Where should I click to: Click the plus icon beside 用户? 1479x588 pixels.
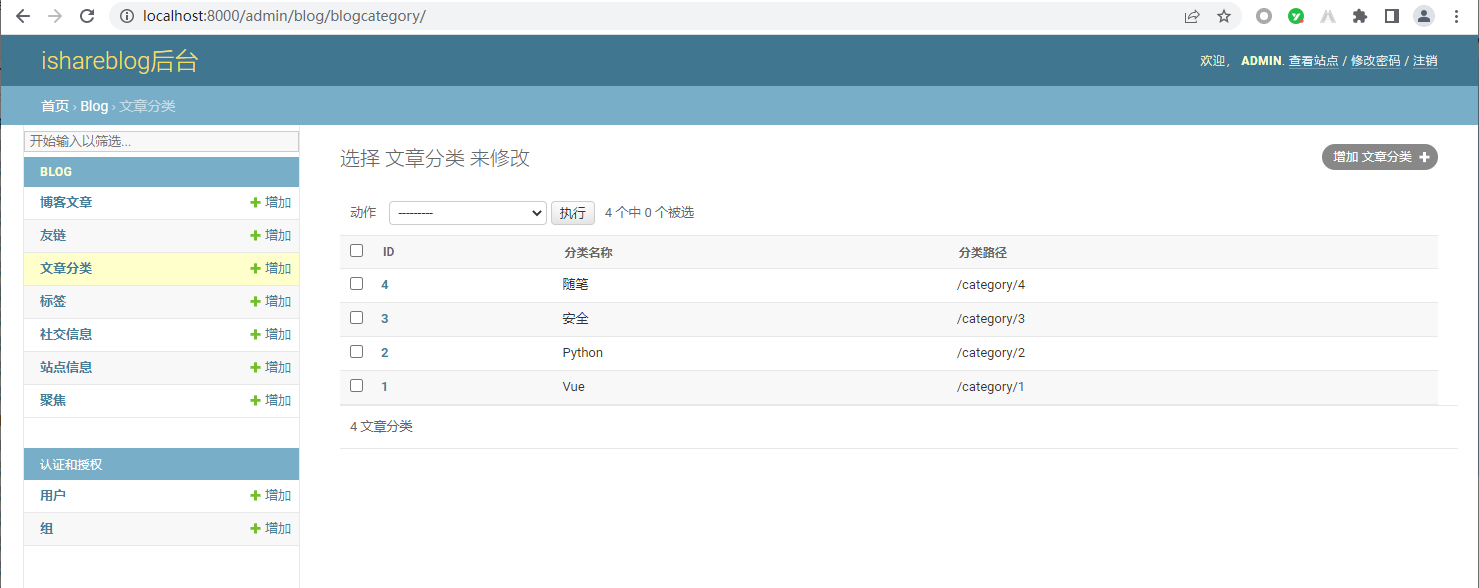pos(256,496)
